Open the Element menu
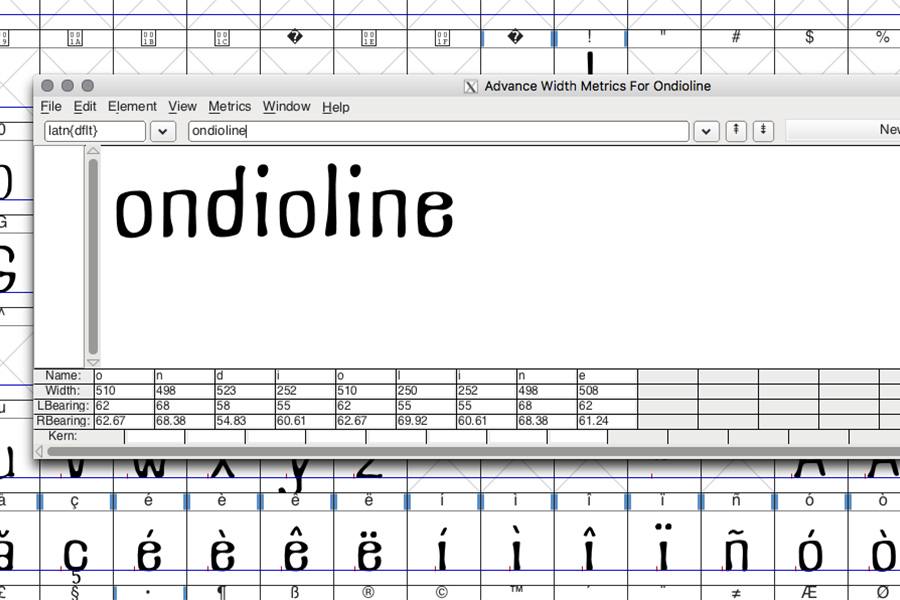The height and width of the screenshot is (600, 900). click(x=132, y=107)
